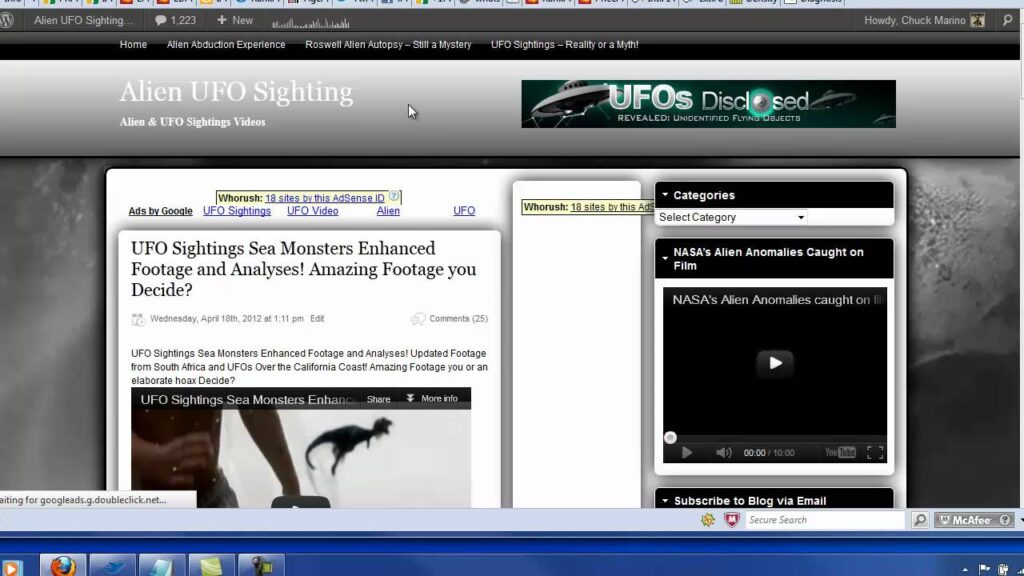The width and height of the screenshot is (1024, 576).
Task: Open the Select Category dropdown
Action: point(731,217)
